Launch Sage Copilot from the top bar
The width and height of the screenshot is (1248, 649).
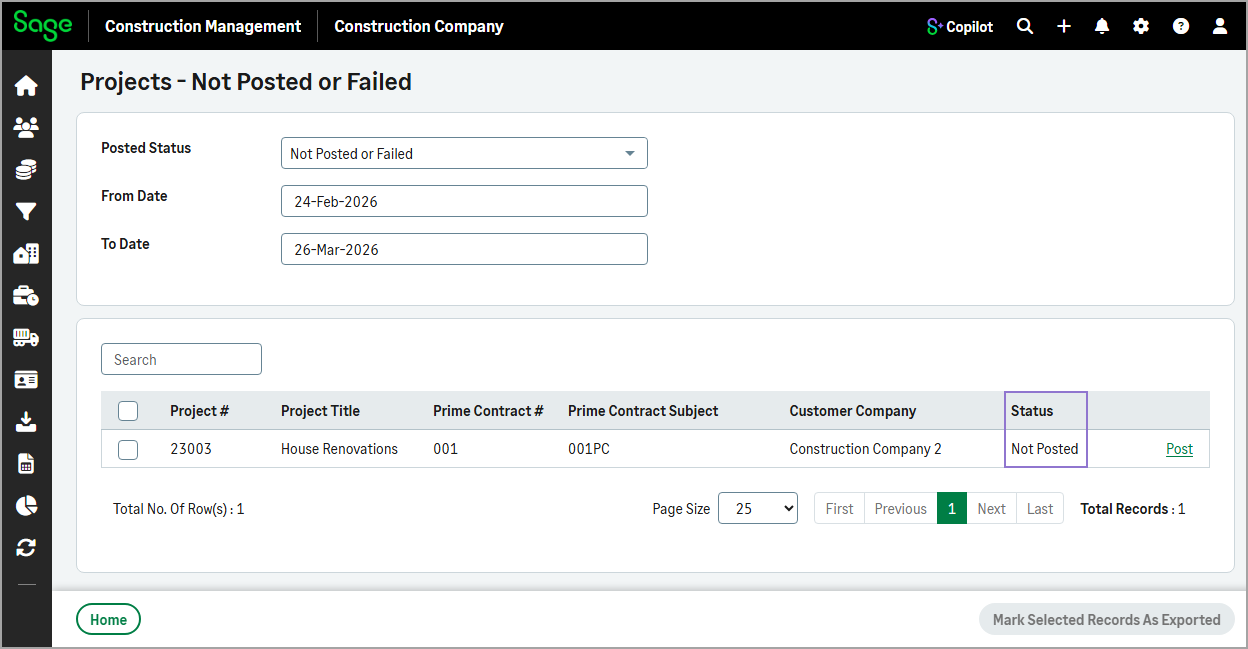click(x=959, y=26)
